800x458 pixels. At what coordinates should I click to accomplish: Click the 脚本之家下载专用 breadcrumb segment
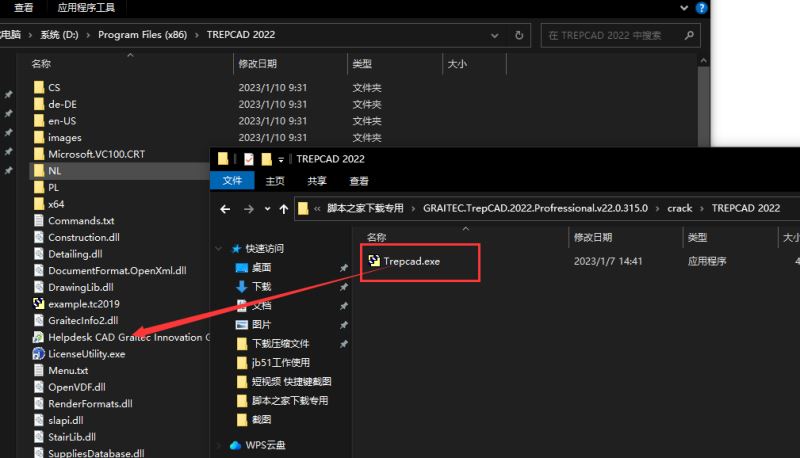(365, 208)
